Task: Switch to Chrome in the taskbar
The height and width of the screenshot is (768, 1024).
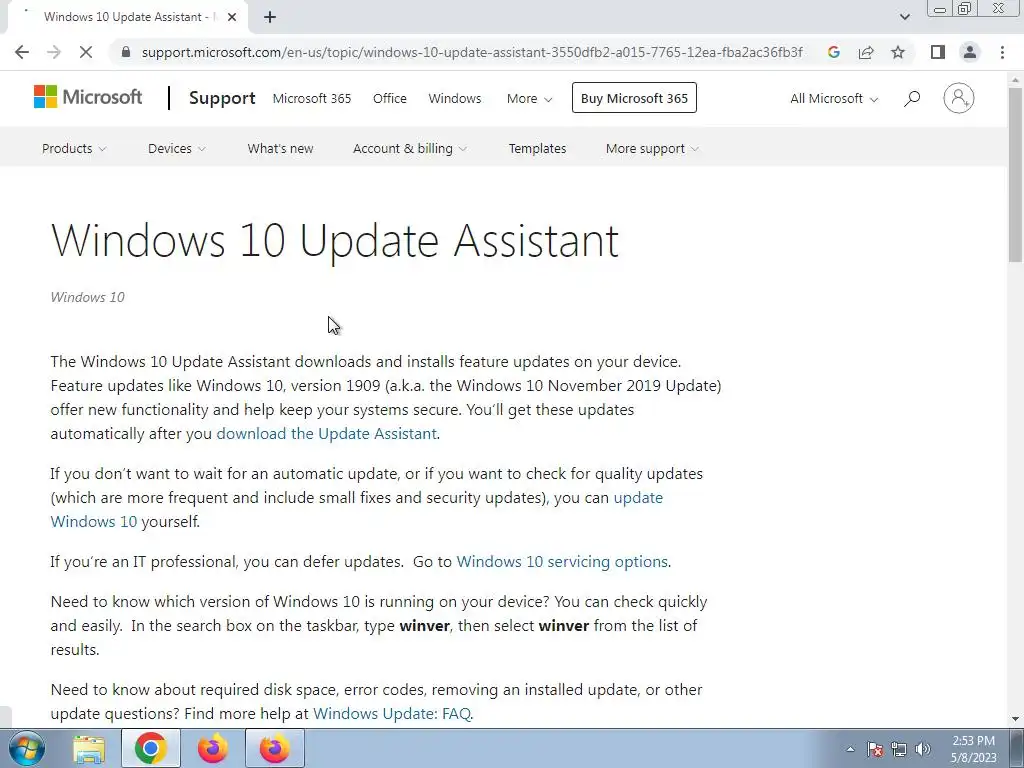Action: tap(150, 748)
